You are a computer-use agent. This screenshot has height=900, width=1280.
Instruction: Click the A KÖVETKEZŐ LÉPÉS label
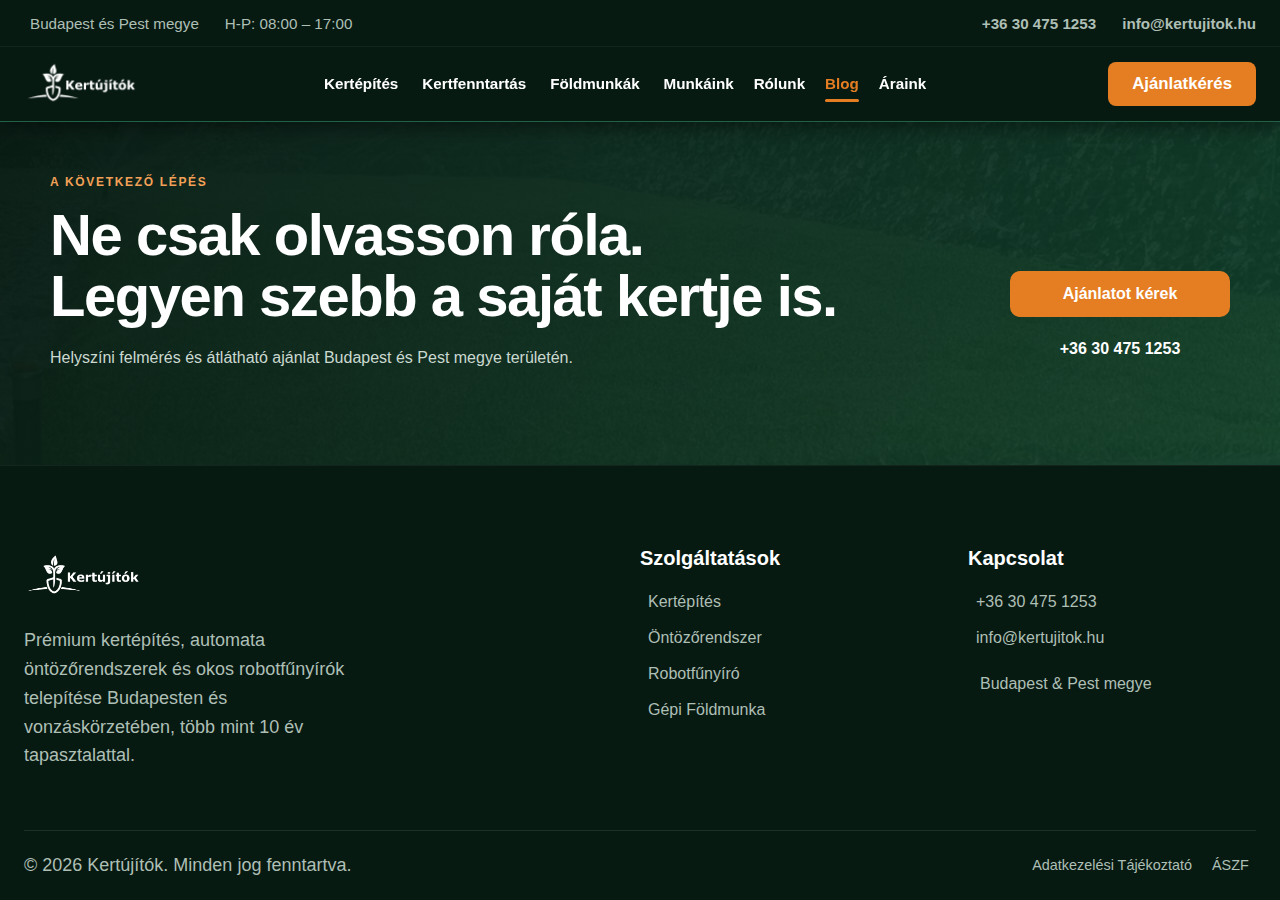129,182
